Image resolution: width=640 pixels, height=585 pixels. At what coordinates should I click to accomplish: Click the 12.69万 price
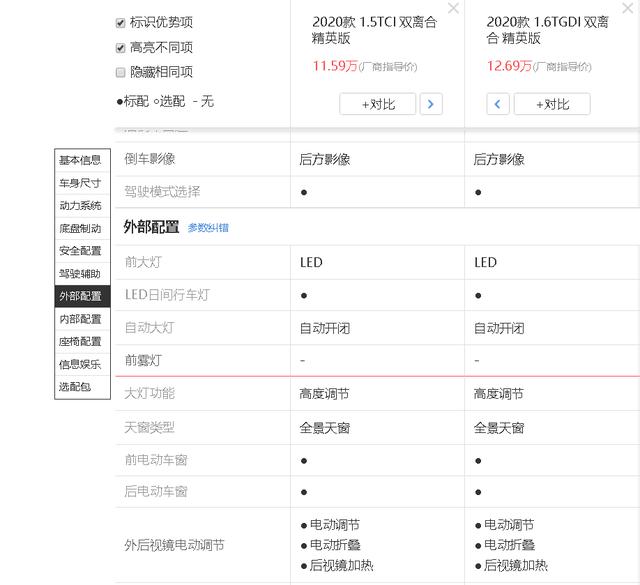tap(509, 66)
